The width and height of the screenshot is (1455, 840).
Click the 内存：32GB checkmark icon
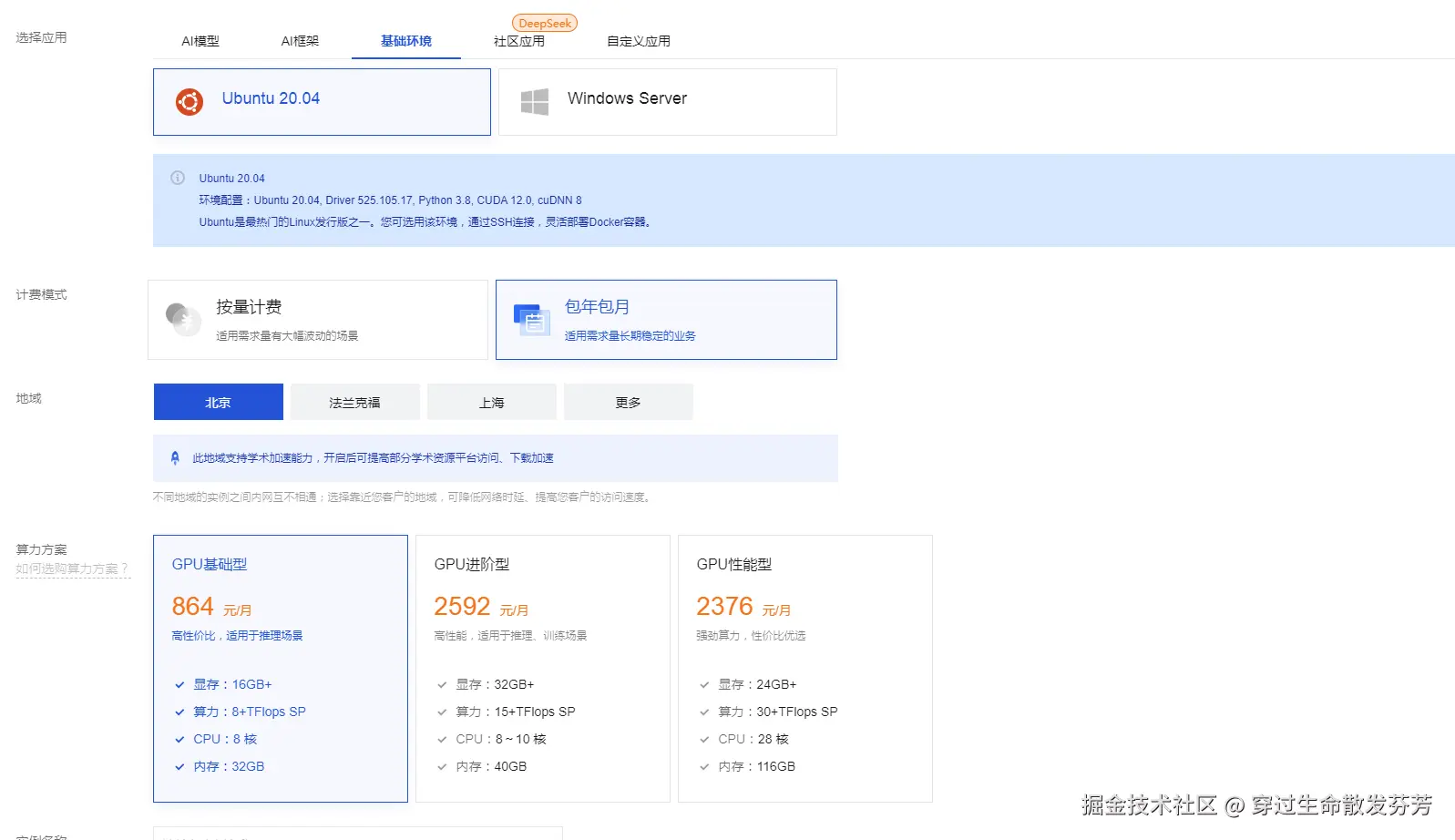point(179,767)
